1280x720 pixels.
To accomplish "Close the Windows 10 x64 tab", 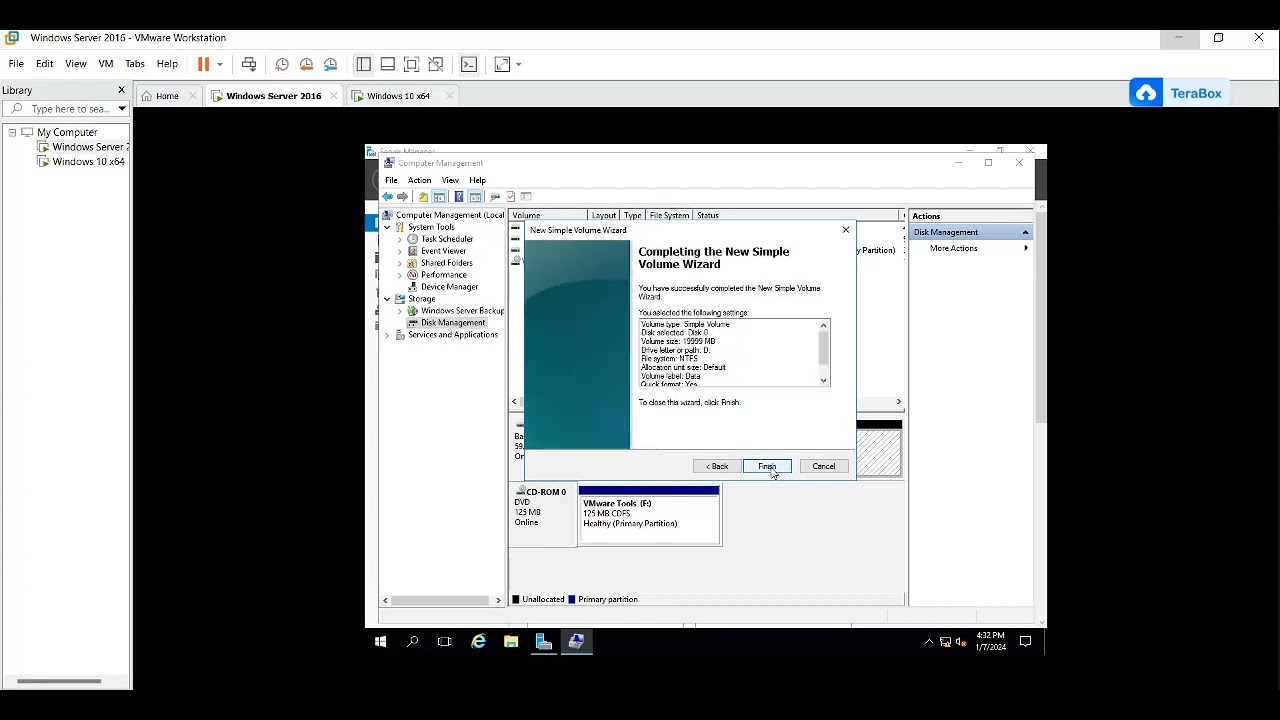I will click(x=449, y=96).
